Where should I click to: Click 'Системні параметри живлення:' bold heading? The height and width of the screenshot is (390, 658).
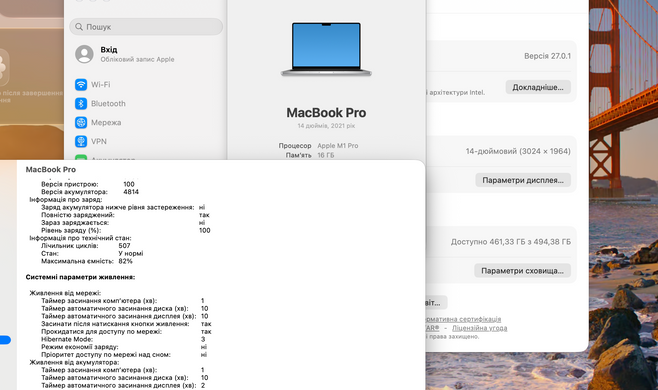point(80,277)
